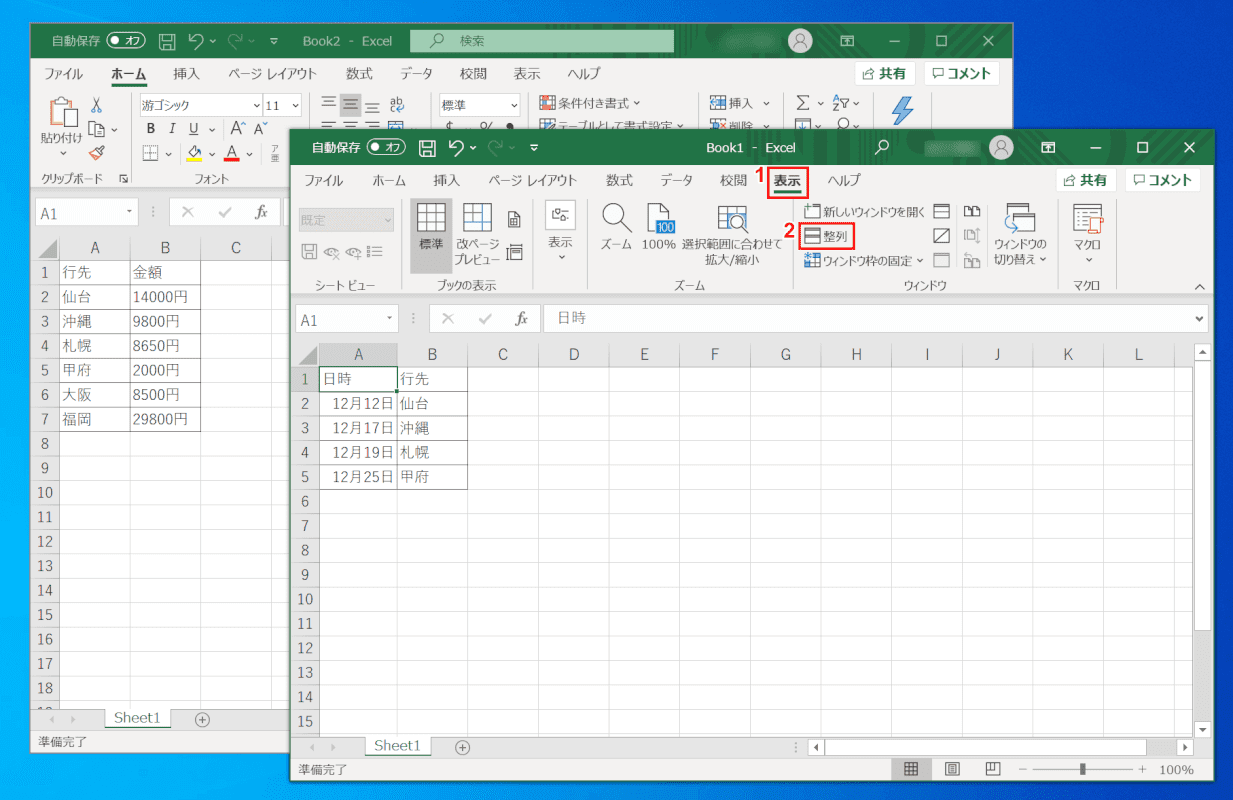
Task: Select page layout view in Book1 status bar
Action: coord(952,769)
